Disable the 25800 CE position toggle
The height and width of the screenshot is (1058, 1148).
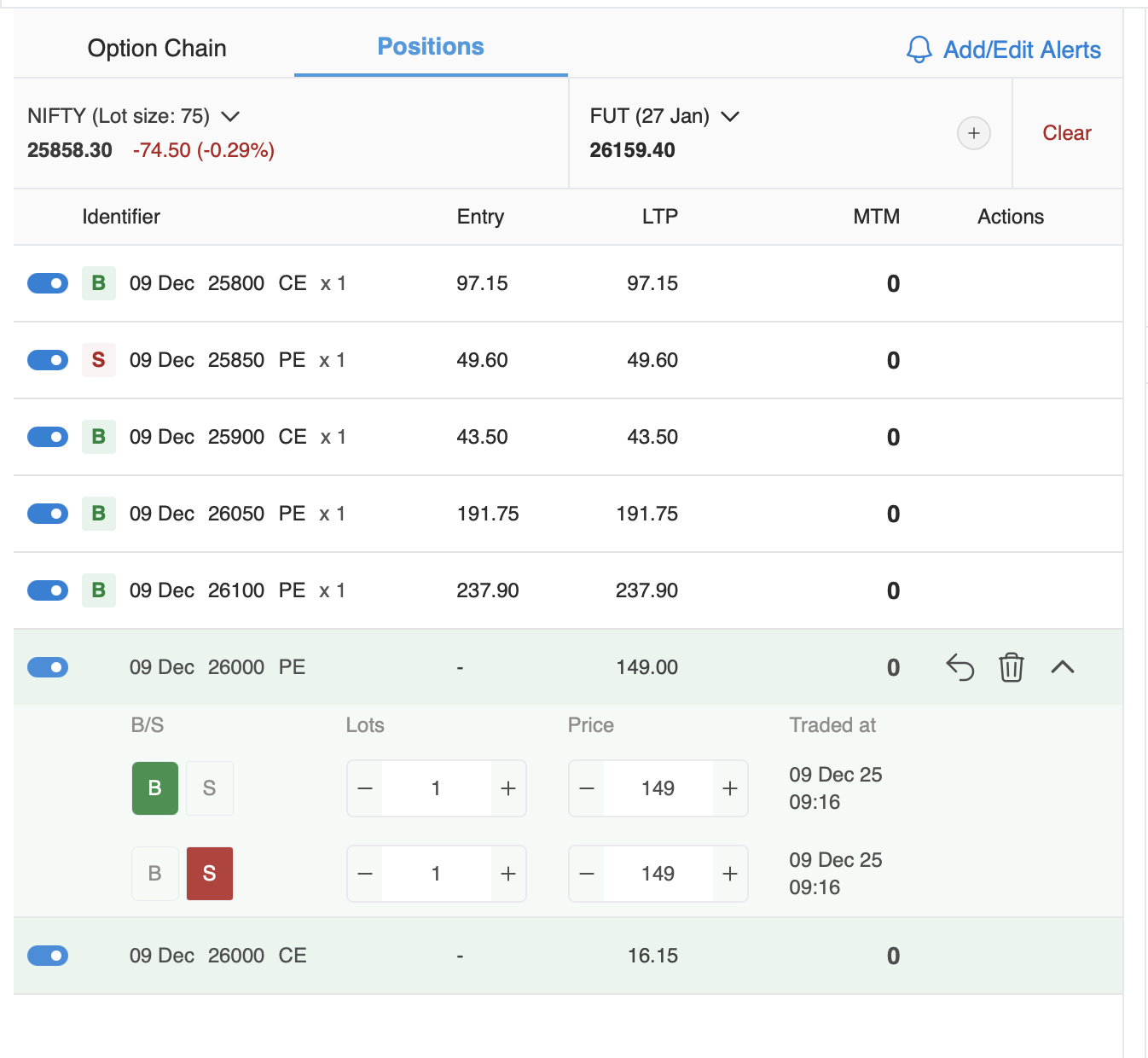[48, 283]
